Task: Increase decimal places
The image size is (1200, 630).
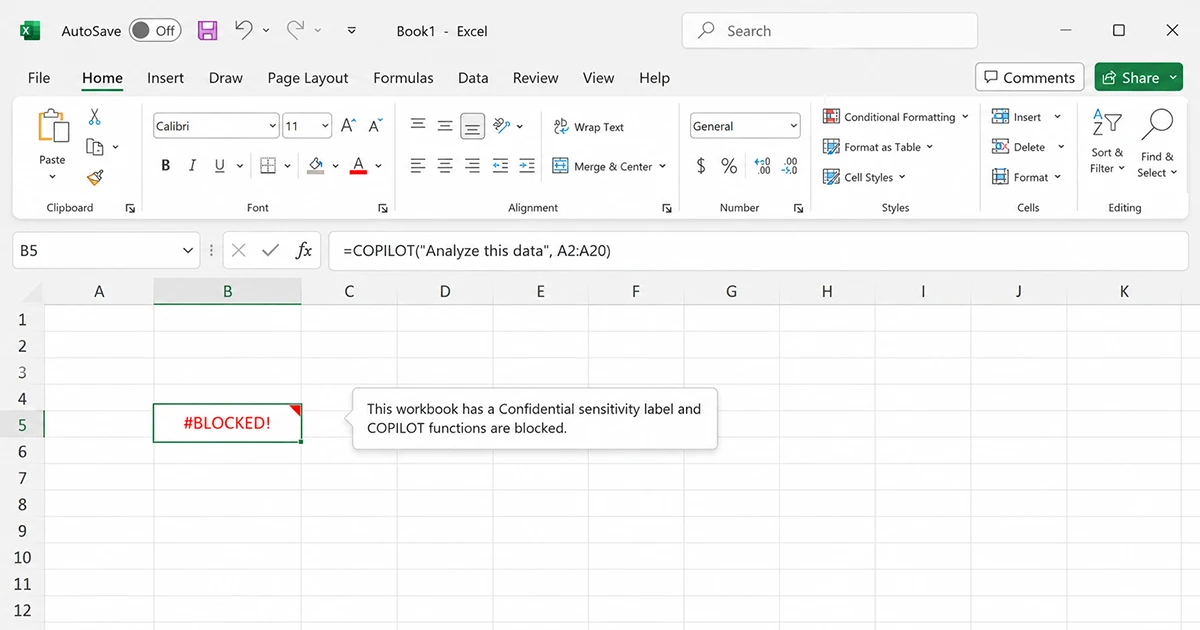Action: point(762,166)
